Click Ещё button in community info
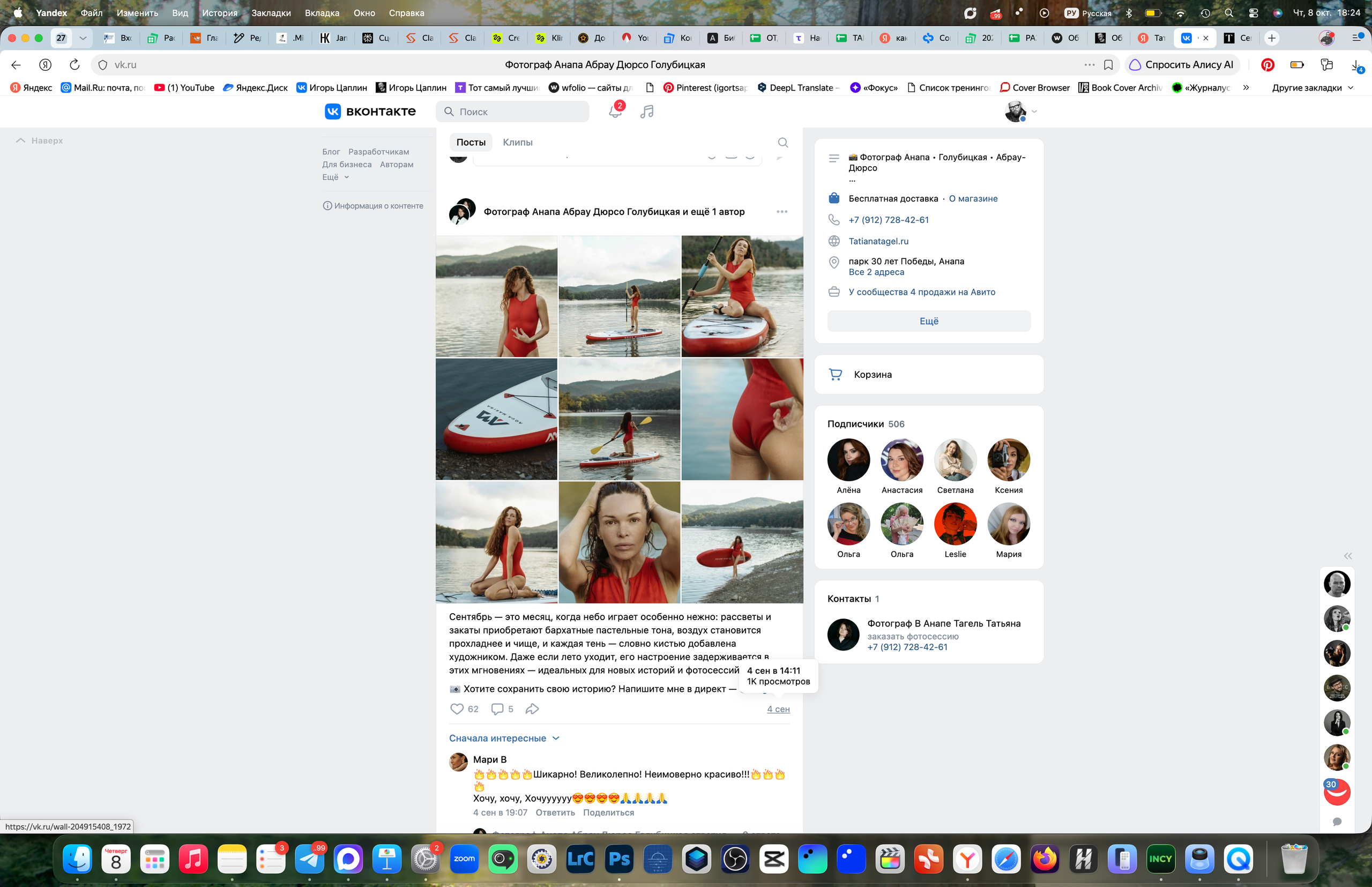Image resolution: width=1372 pixels, height=887 pixels. (928, 321)
